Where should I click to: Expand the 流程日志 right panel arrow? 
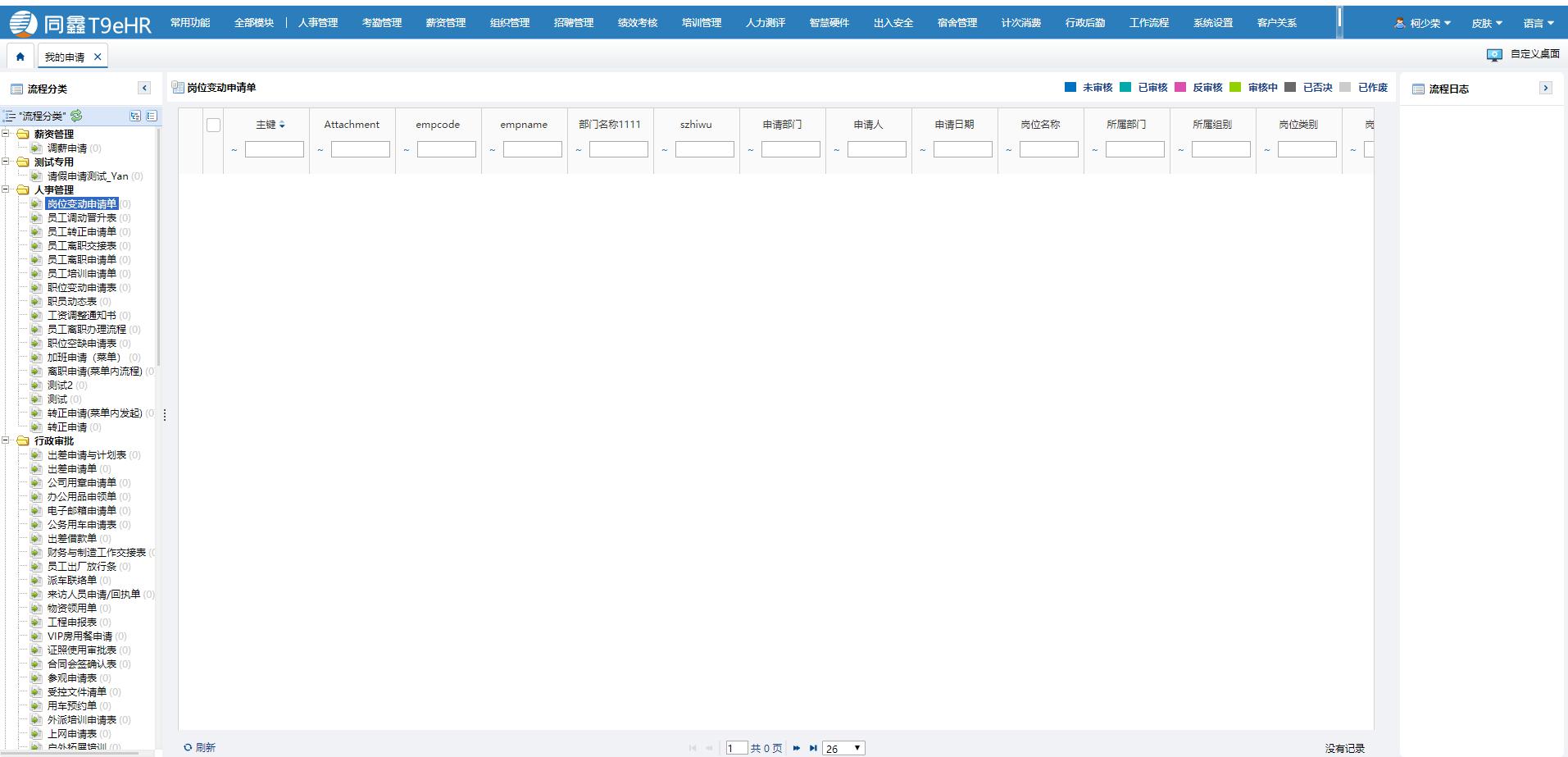coord(1545,88)
